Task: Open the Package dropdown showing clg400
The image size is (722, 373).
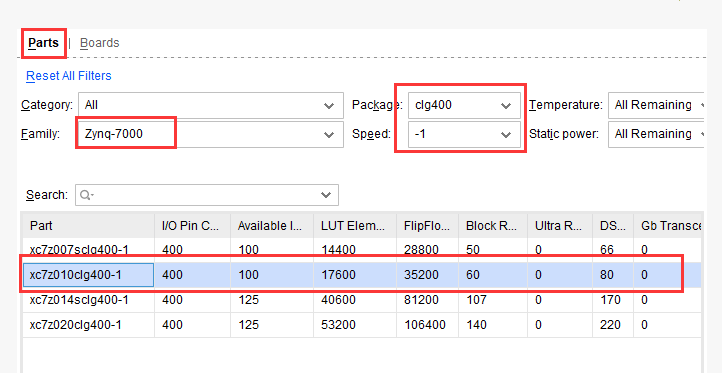Action: [x=464, y=105]
